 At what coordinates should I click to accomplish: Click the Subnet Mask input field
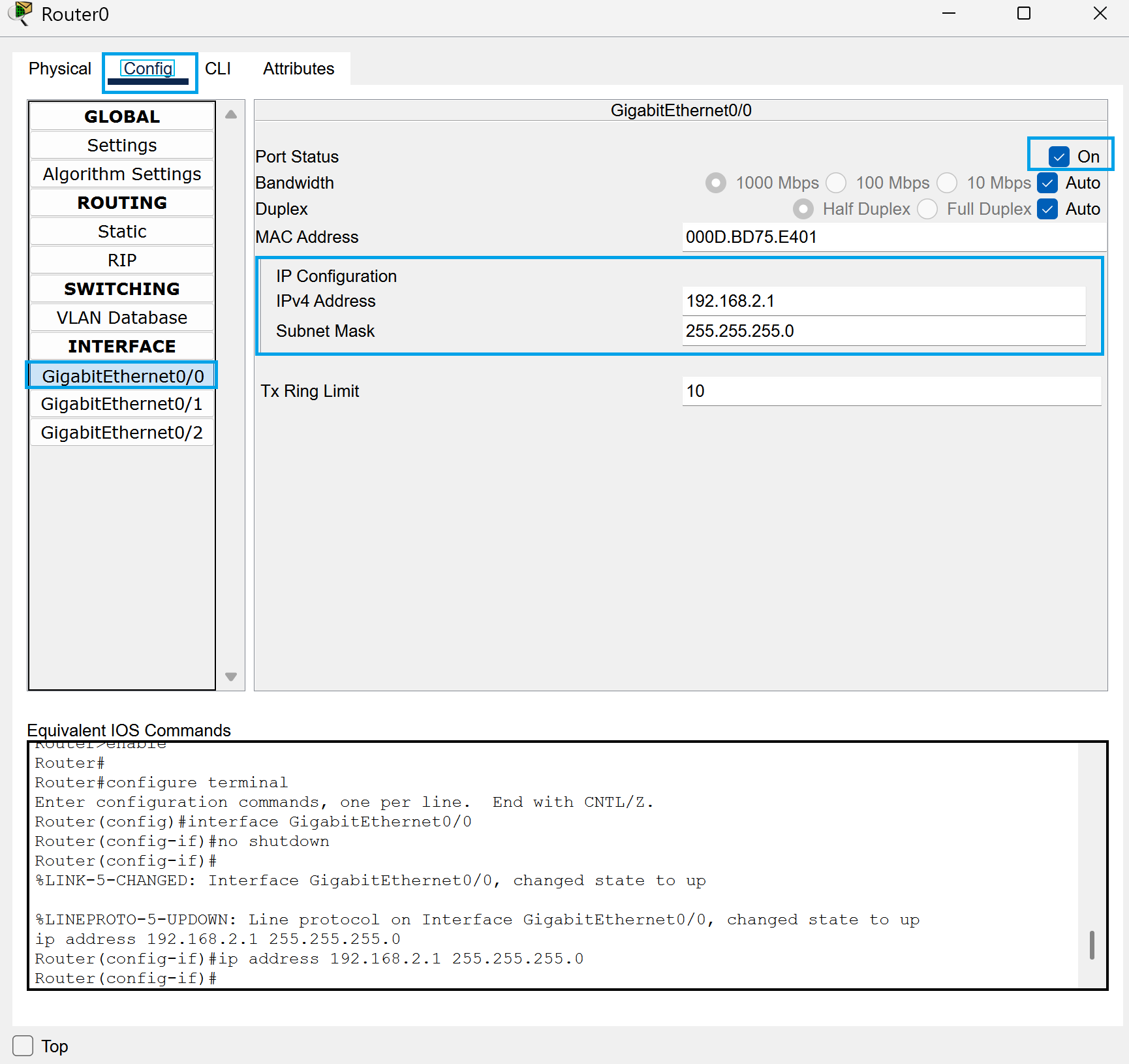(884, 331)
